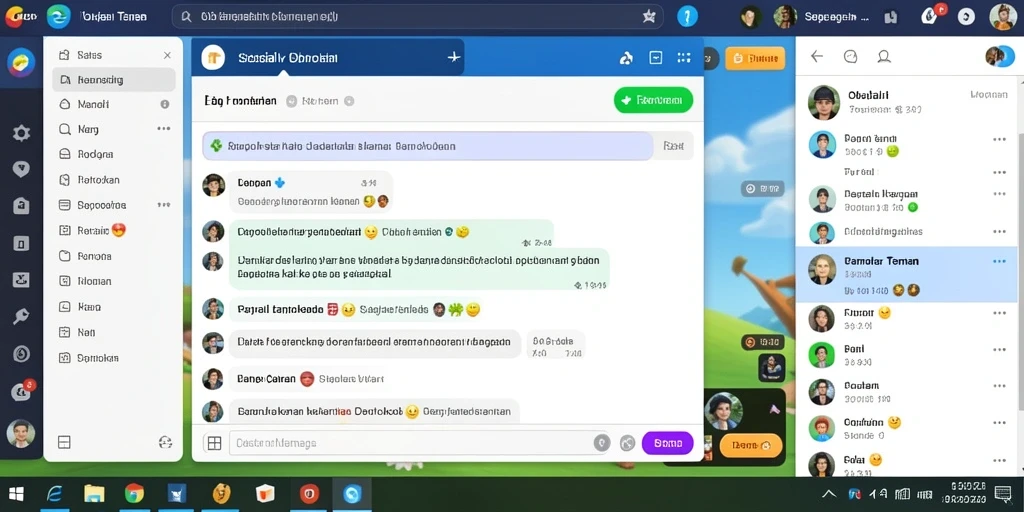
Task: Launch Chrome from the taskbar
Action: [135, 494]
